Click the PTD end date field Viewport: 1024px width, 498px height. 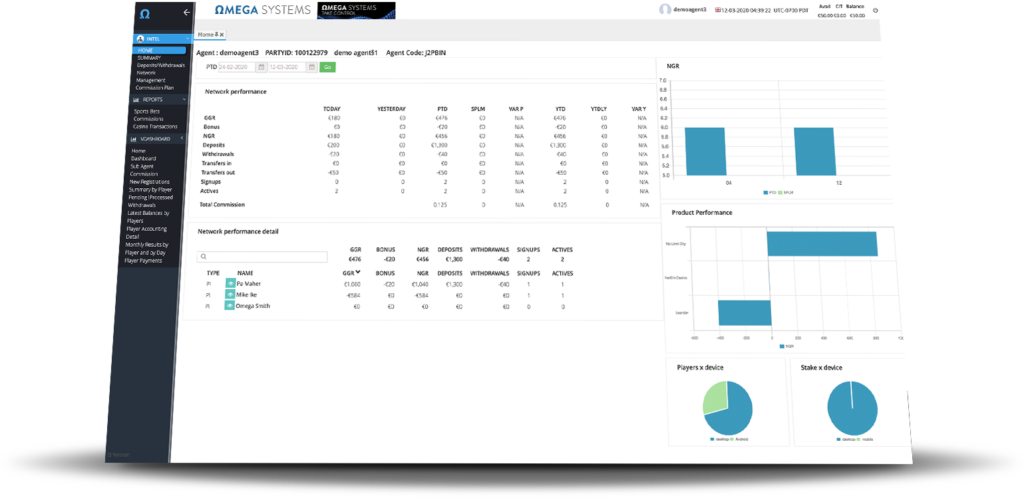click(288, 67)
